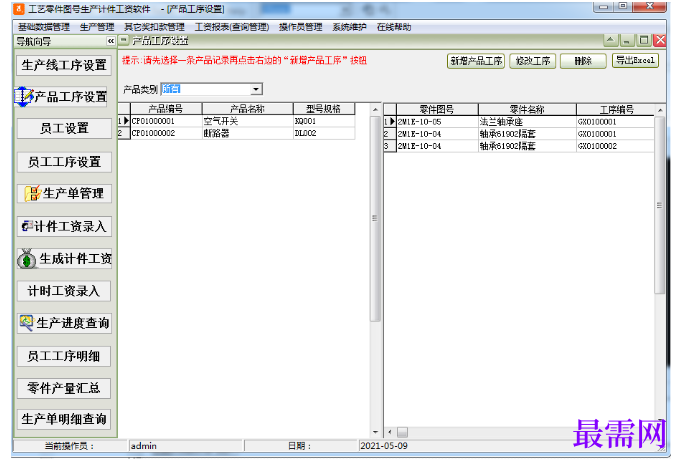Click the application icon in the title bar
The image size is (685, 465).
click(x=19, y=9)
